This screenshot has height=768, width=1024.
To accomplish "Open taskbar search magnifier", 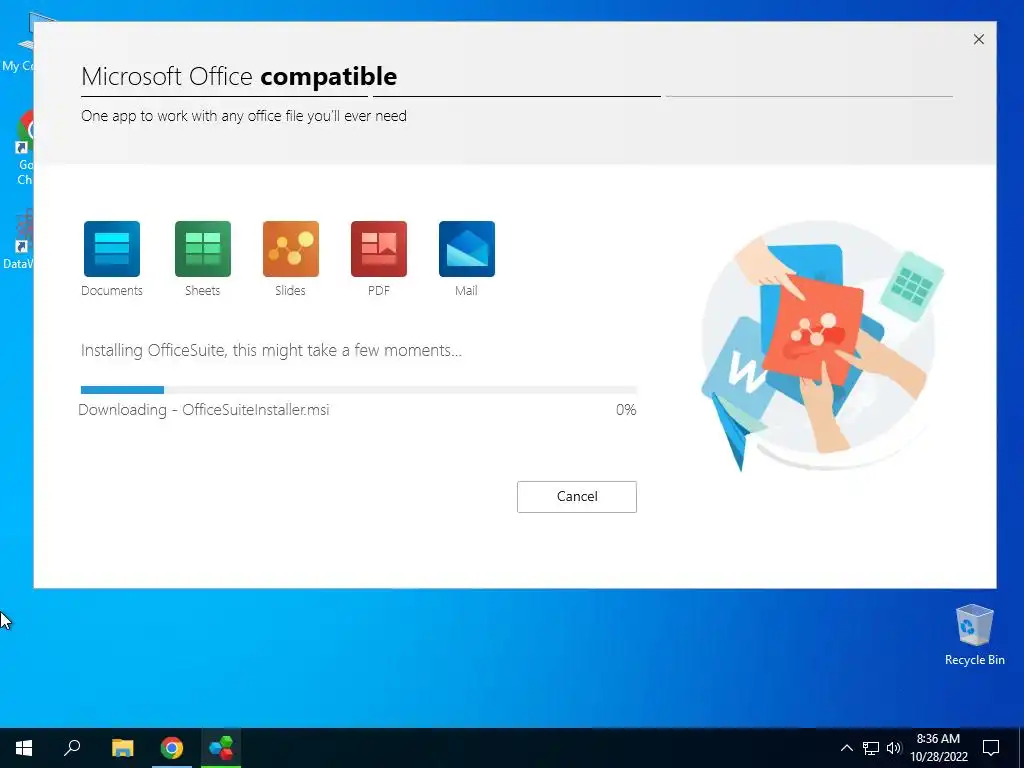I will (x=72, y=748).
